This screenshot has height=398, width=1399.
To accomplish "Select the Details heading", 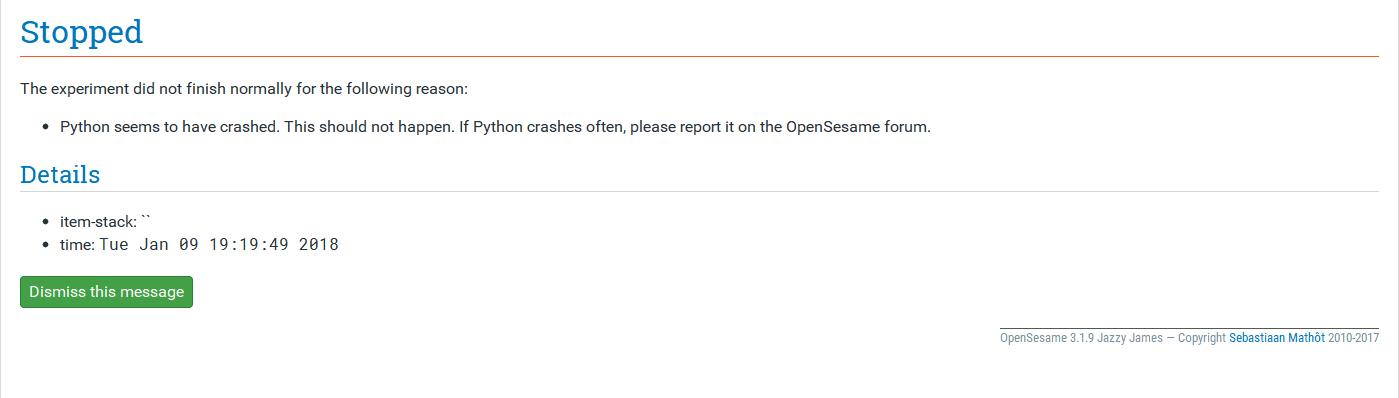I will coord(60,174).
